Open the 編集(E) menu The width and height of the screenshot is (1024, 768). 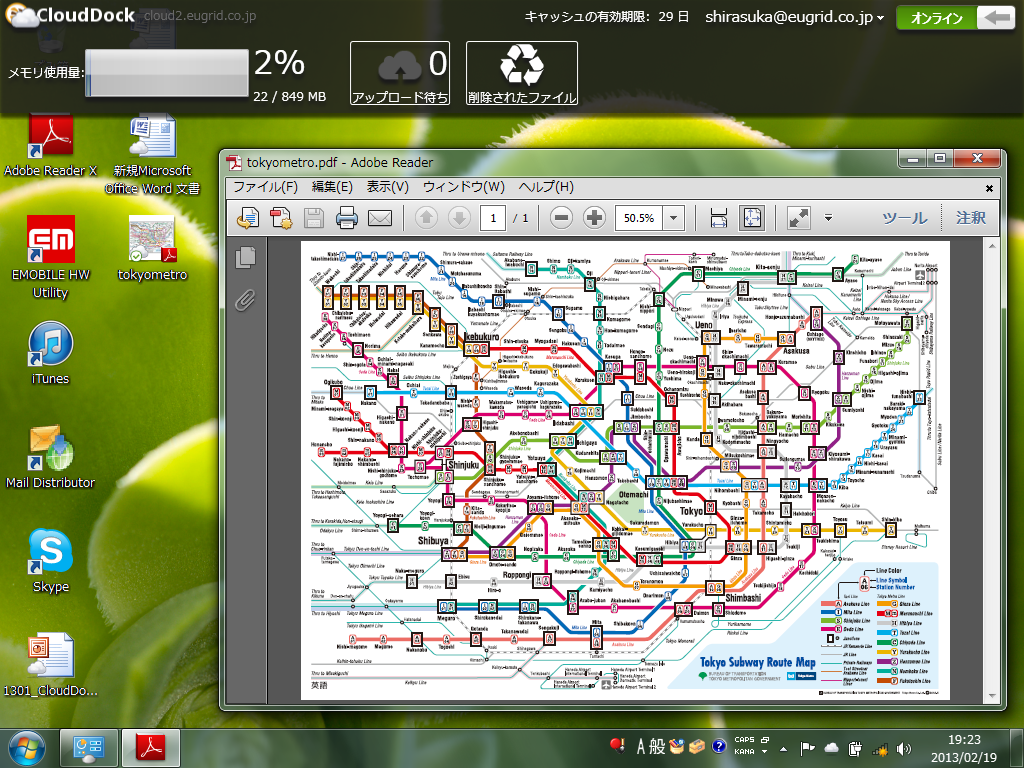332,187
